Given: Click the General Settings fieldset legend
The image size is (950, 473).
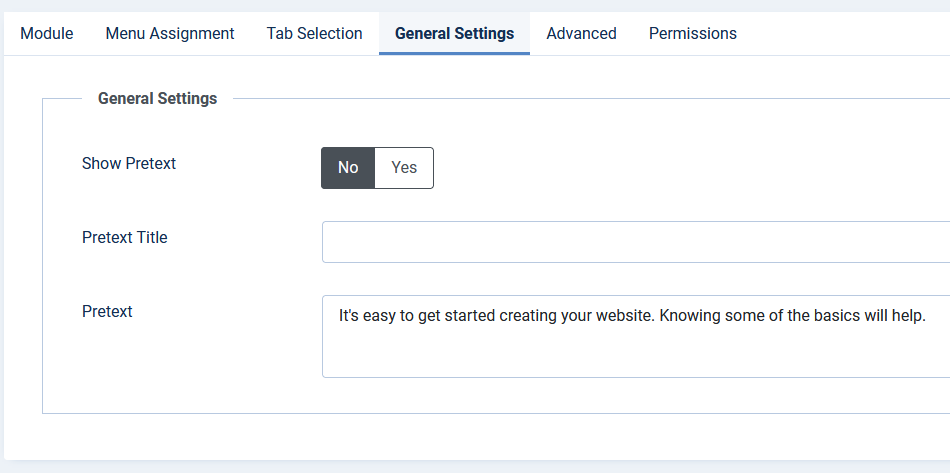Looking at the screenshot, I should coord(158,98).
